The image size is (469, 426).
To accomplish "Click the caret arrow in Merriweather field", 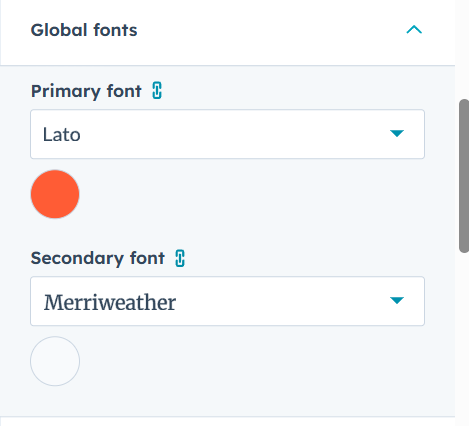I will pos(397,301).
